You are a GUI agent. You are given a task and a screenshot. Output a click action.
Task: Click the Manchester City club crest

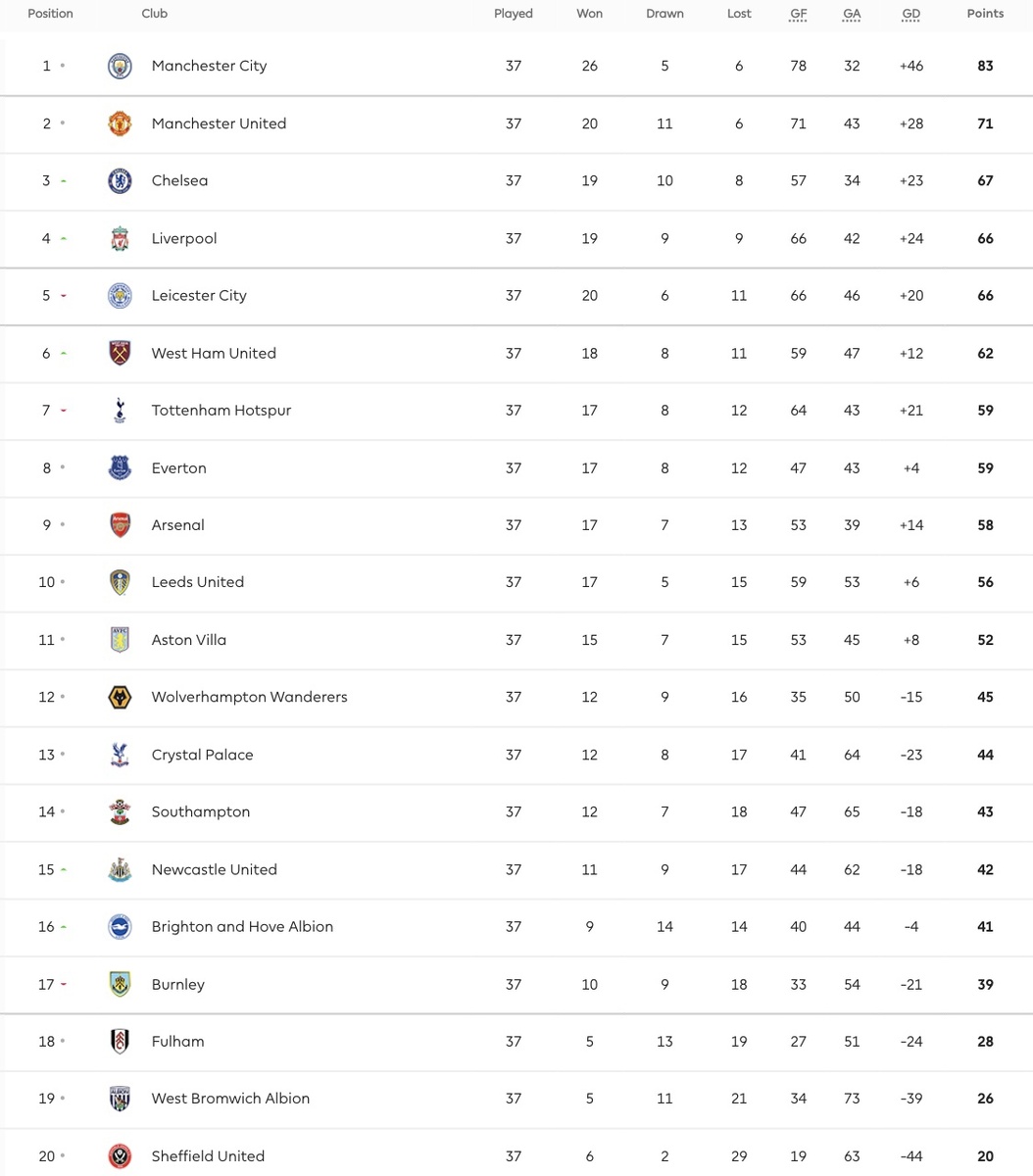tap(120, 66)
